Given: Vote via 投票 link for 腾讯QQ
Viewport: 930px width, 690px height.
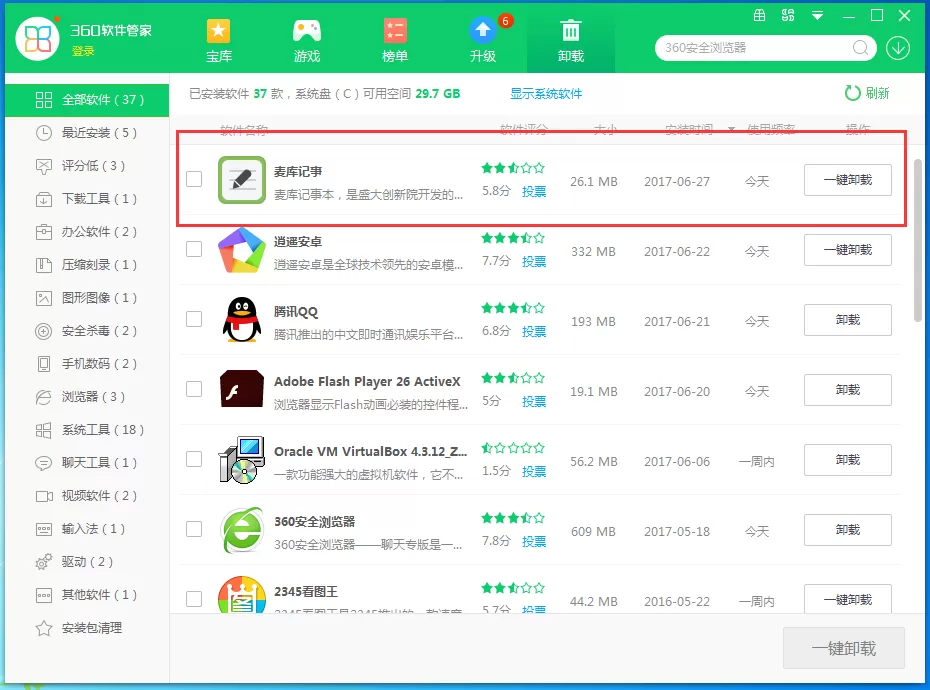Looking at the screenshot, I should pos(534,332).
